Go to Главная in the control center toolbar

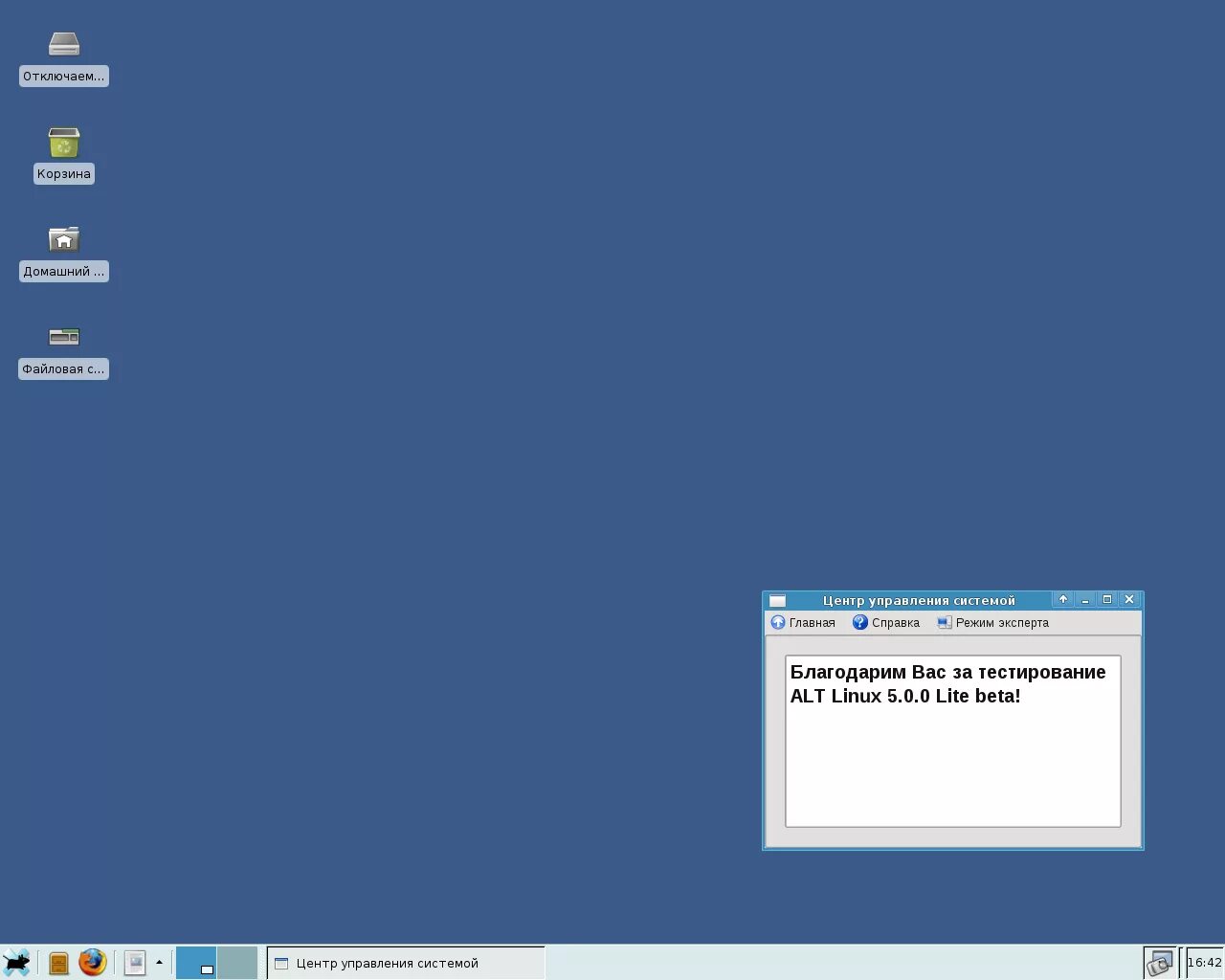click(803, 623)
